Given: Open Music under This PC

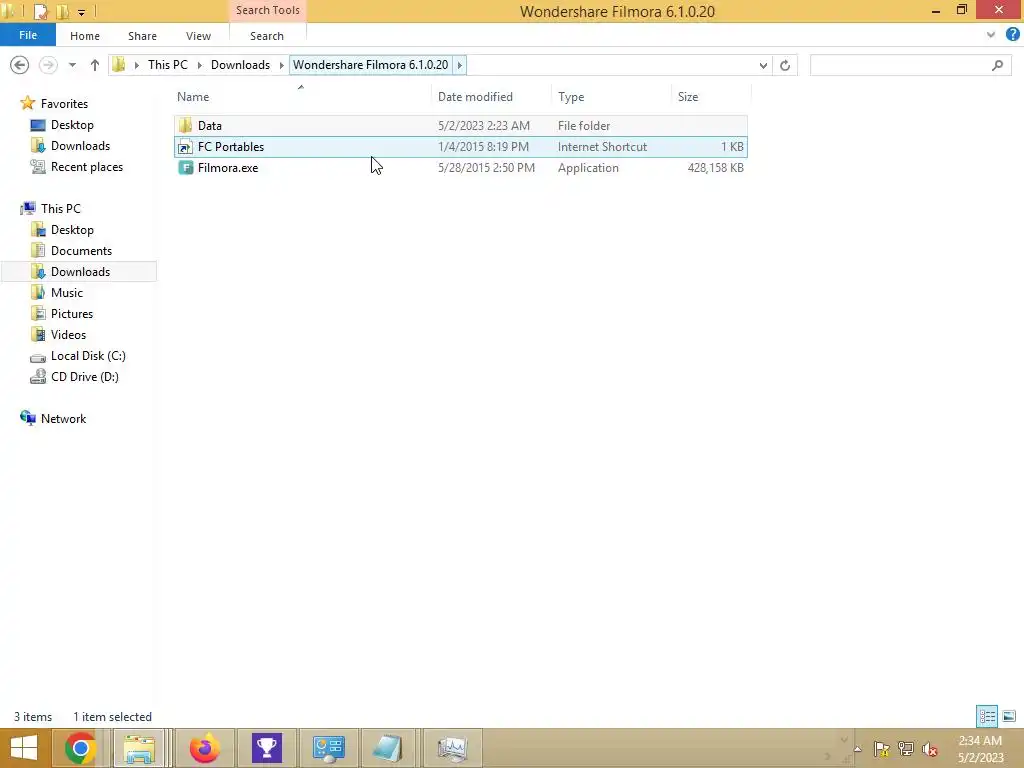Looking at the screenshot, I should [67, 293].
